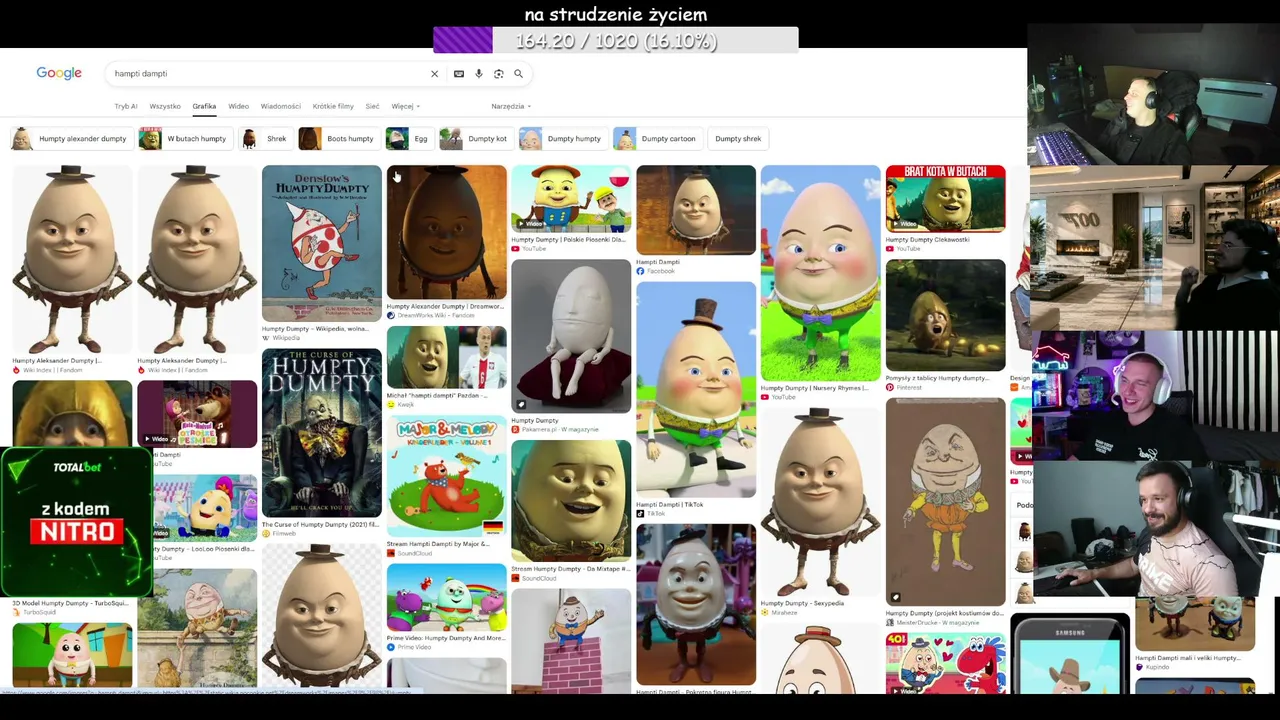Search by image with the Google Lens icon
Viewport: 1280px width, 720px height.
pos(499,74)
